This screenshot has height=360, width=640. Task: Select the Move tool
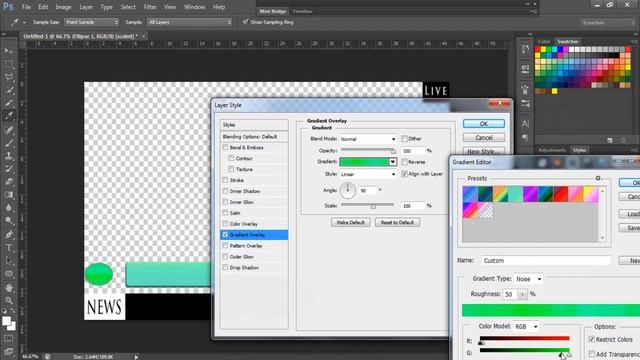click(9, 51)
